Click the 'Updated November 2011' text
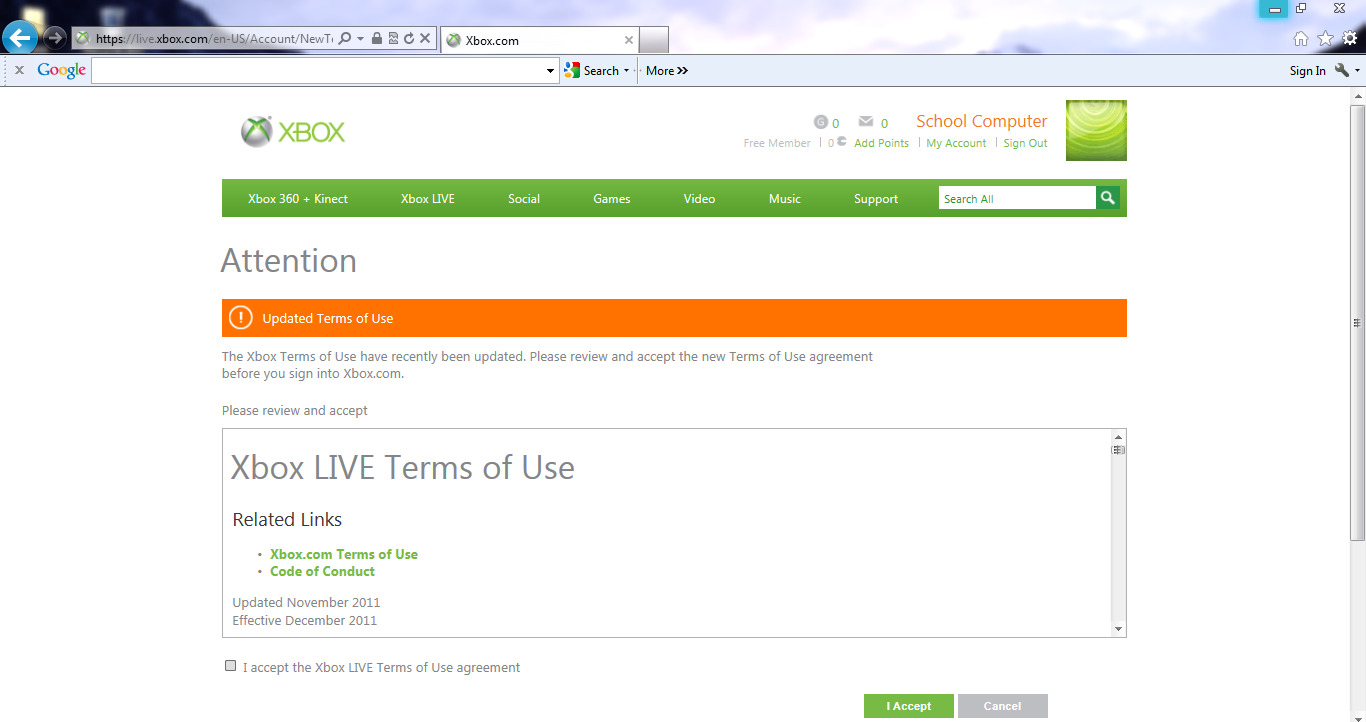The image size is (1366, 722). [306, 603]
